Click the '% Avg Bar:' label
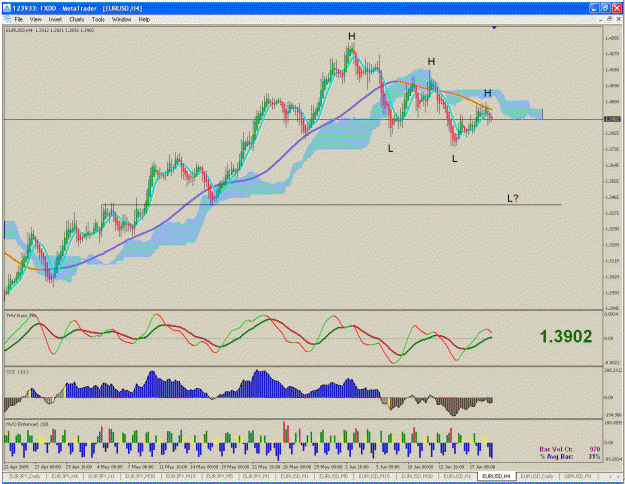 [556, 456]
